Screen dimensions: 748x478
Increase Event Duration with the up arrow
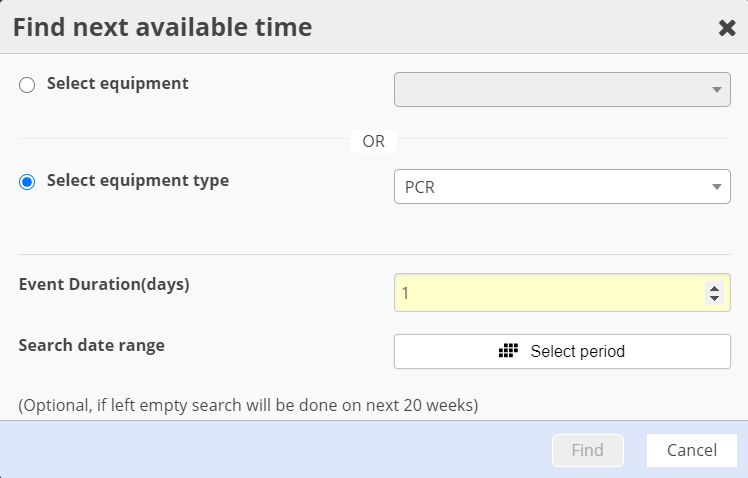pyautogui.click(x=714, y=288)
